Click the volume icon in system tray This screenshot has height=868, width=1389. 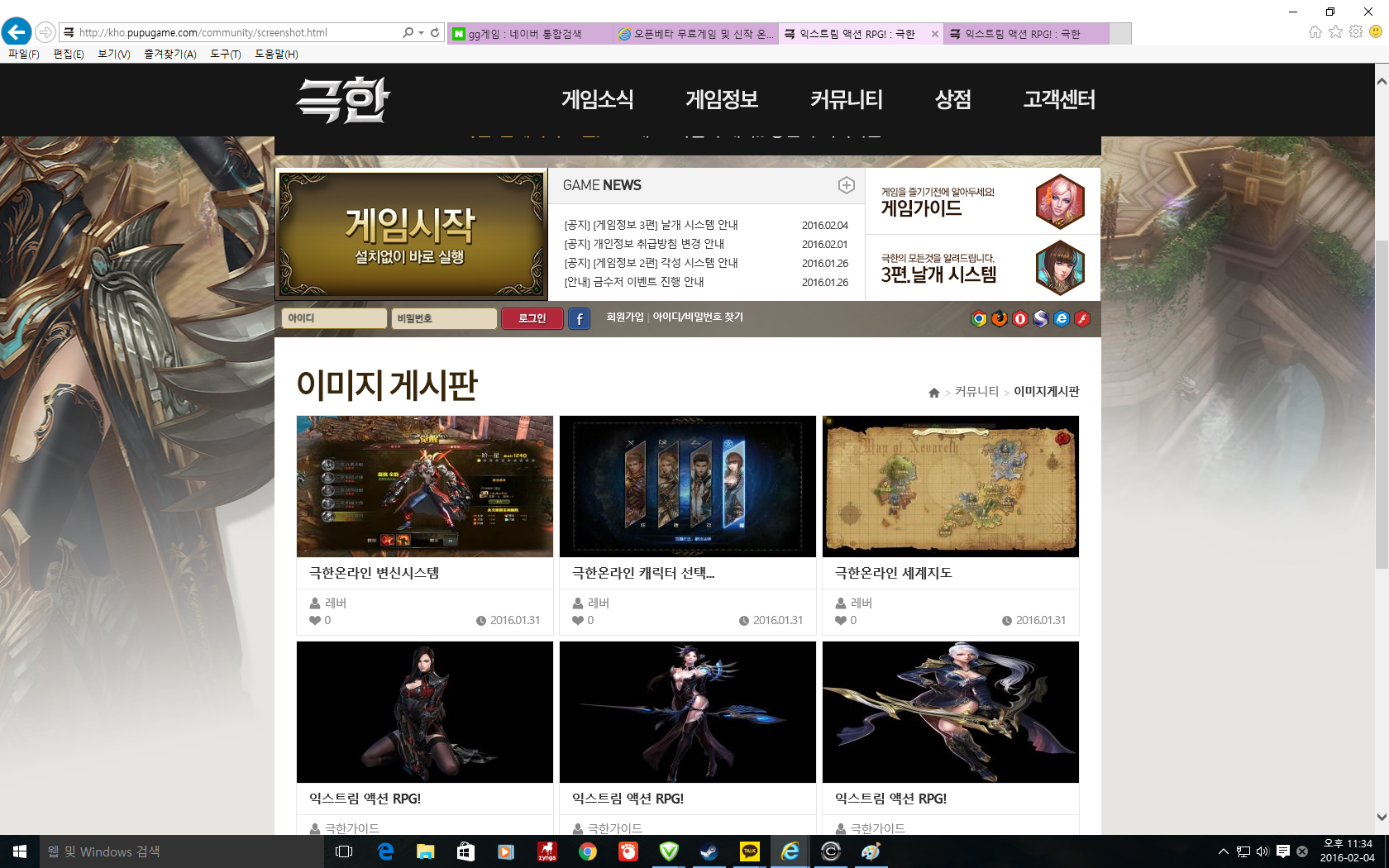tap(1263, 851)
